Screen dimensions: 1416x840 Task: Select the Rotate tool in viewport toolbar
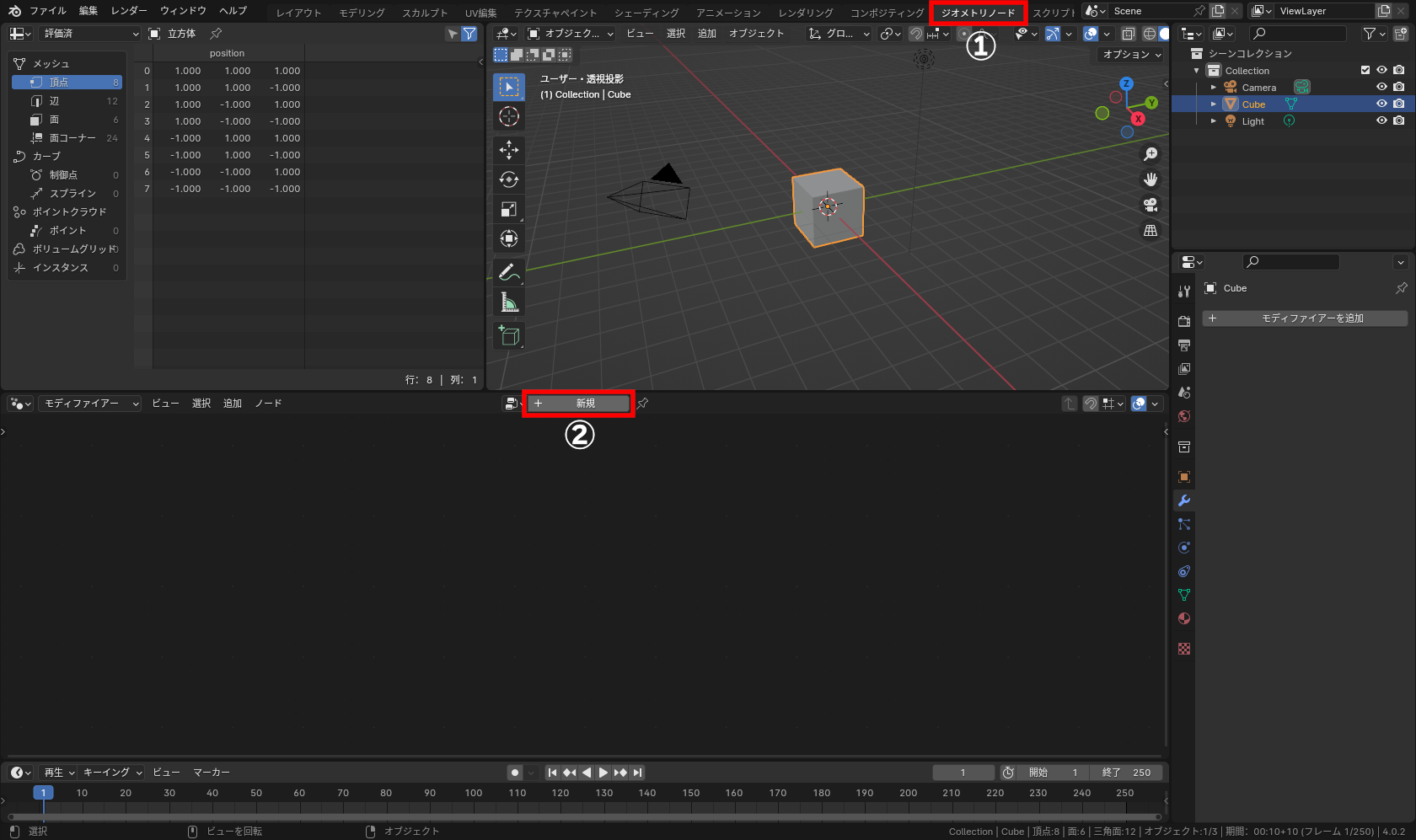(x=508, y=179)
